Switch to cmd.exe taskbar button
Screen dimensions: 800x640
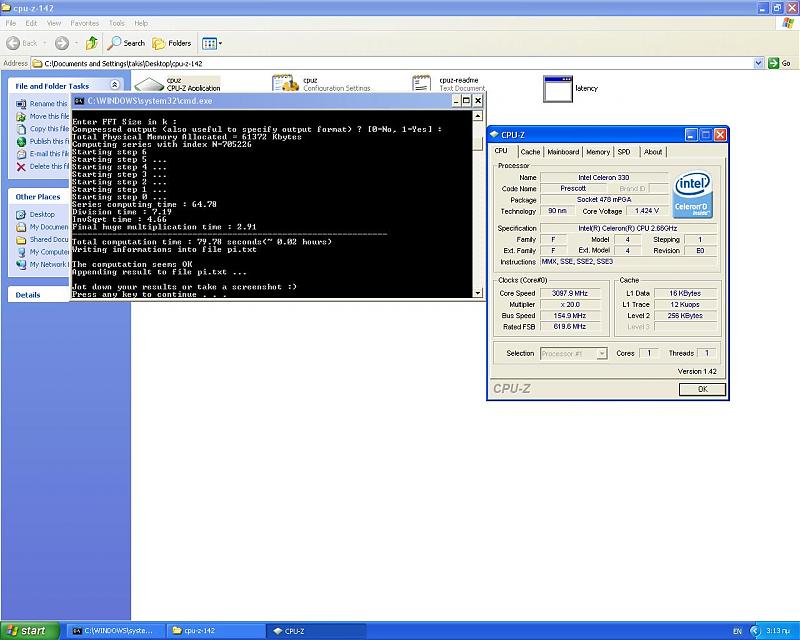click(115, 631)
